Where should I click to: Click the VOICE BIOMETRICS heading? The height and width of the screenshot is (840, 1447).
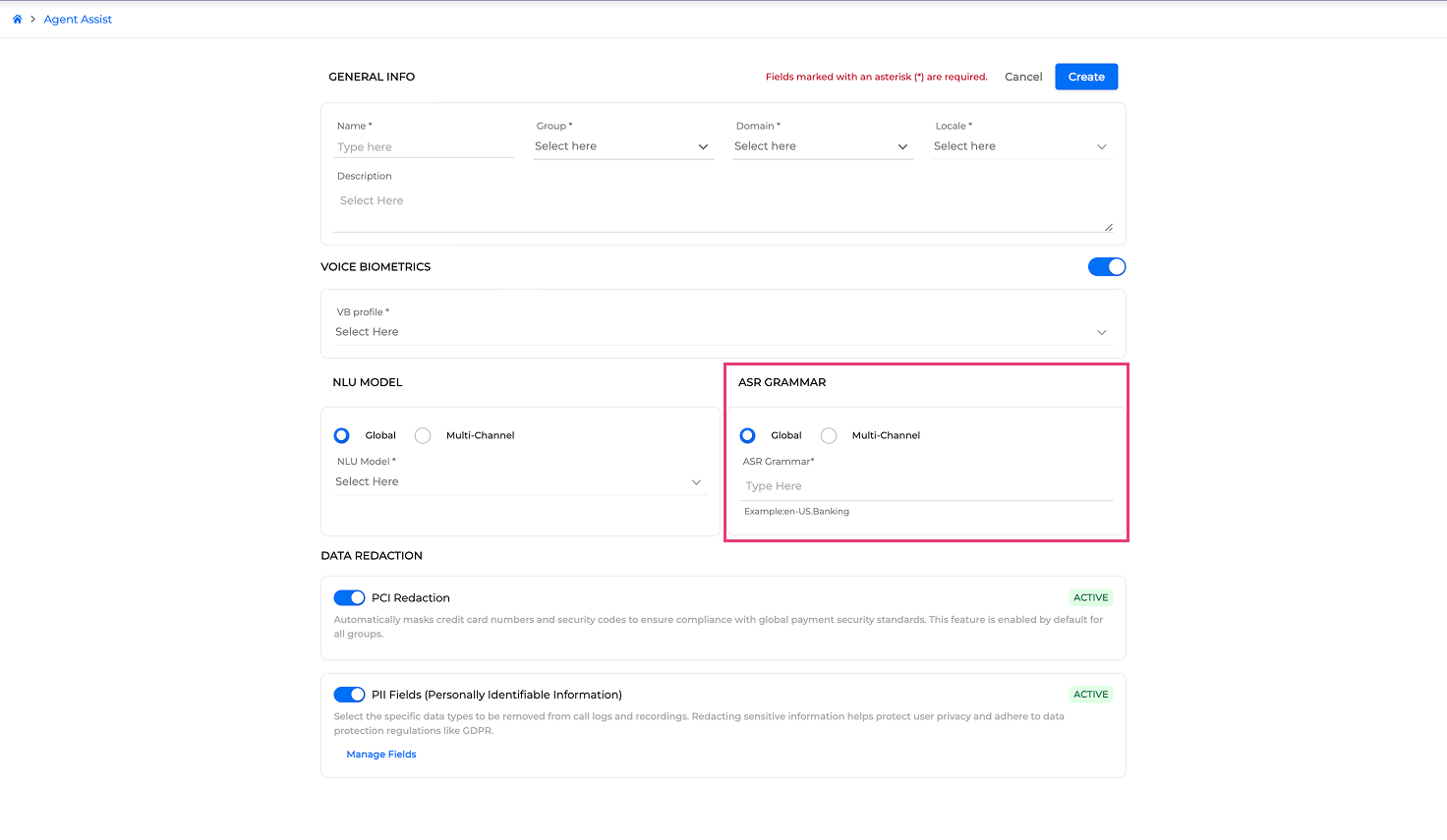tap(376, 267)
